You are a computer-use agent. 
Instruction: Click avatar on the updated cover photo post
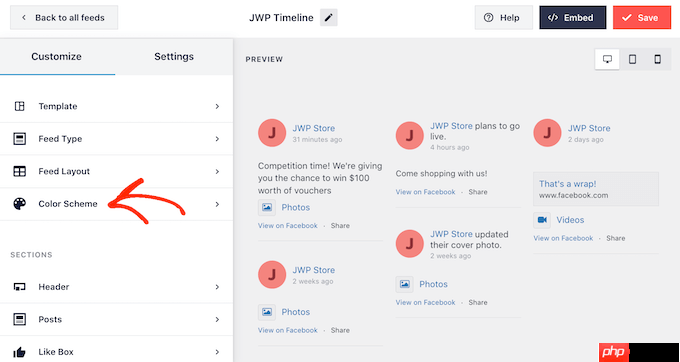tap(409, 244)
